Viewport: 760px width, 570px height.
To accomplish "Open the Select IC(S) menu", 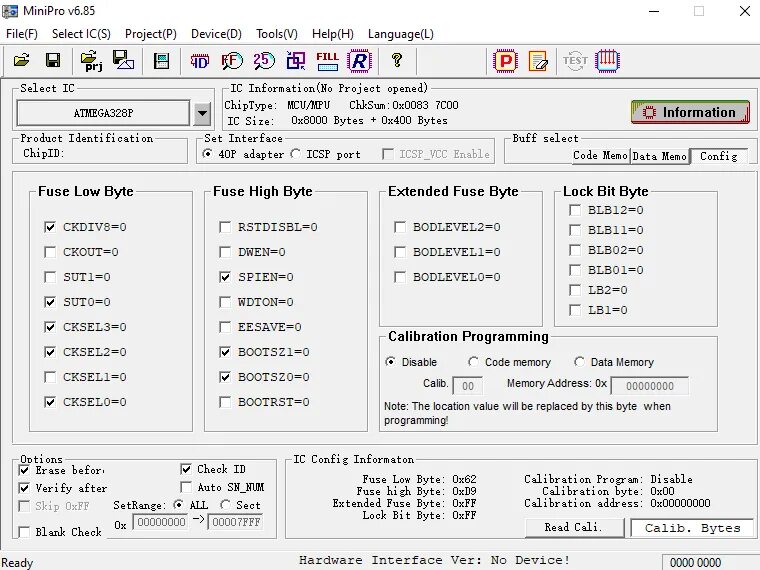I will (x=81, y=34).
